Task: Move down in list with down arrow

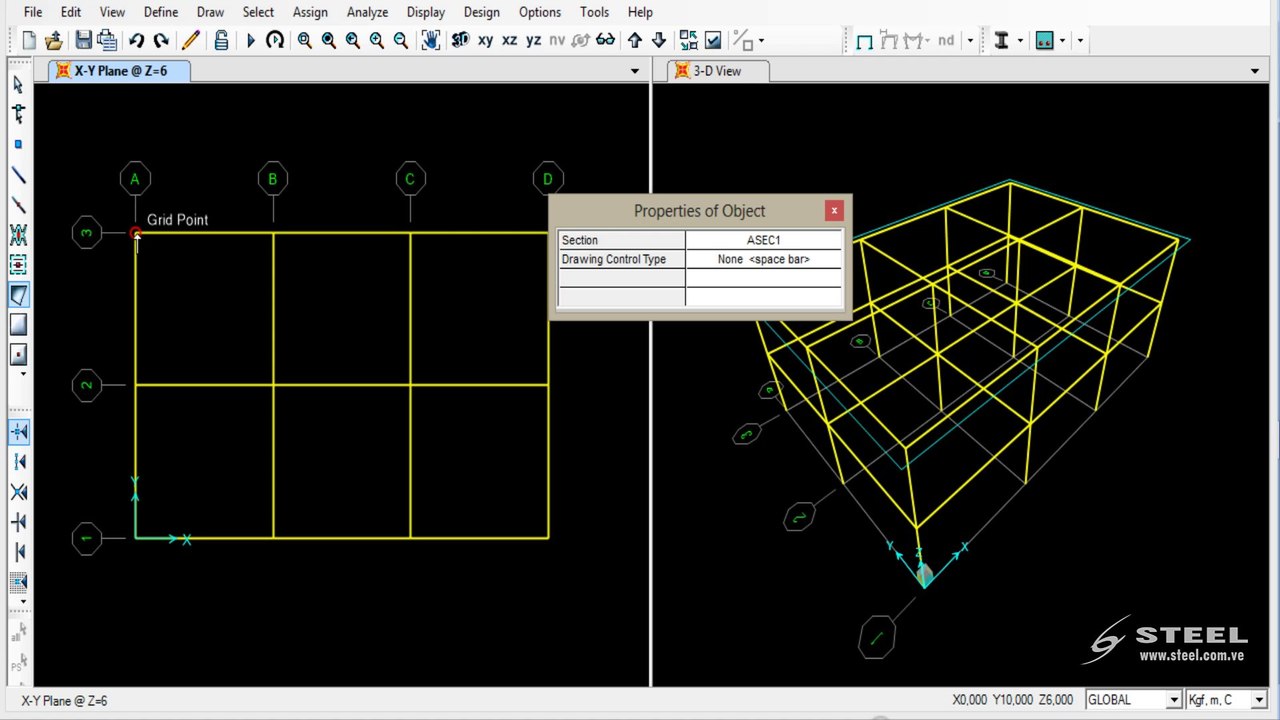Action: [x=659, y=41]
